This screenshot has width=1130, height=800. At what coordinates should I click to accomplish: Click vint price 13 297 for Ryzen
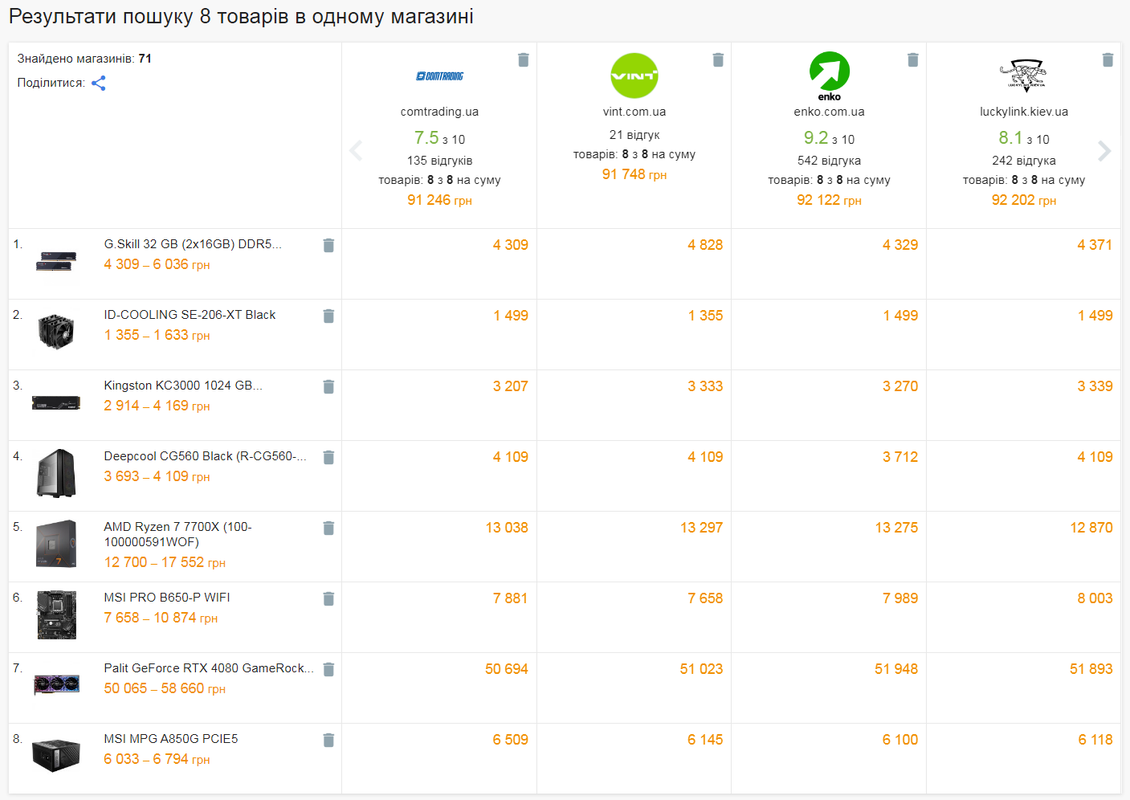point(701,528)
